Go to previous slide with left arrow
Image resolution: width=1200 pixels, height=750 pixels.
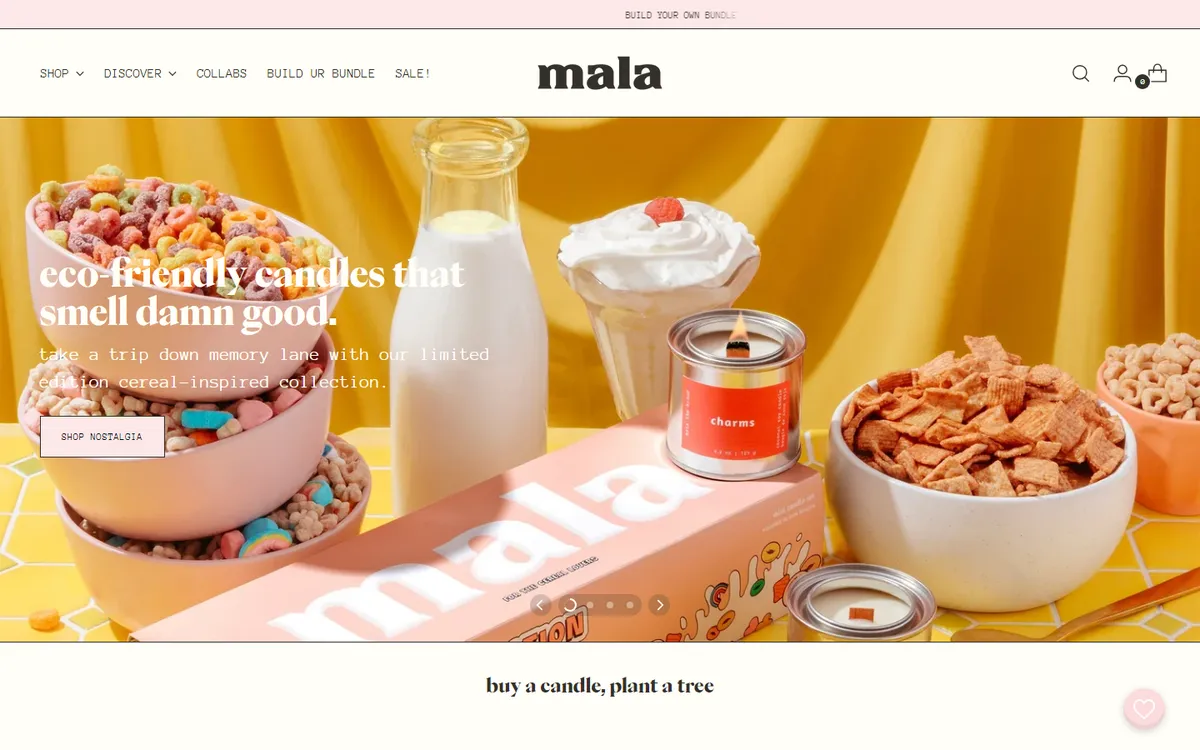(541, 605)
